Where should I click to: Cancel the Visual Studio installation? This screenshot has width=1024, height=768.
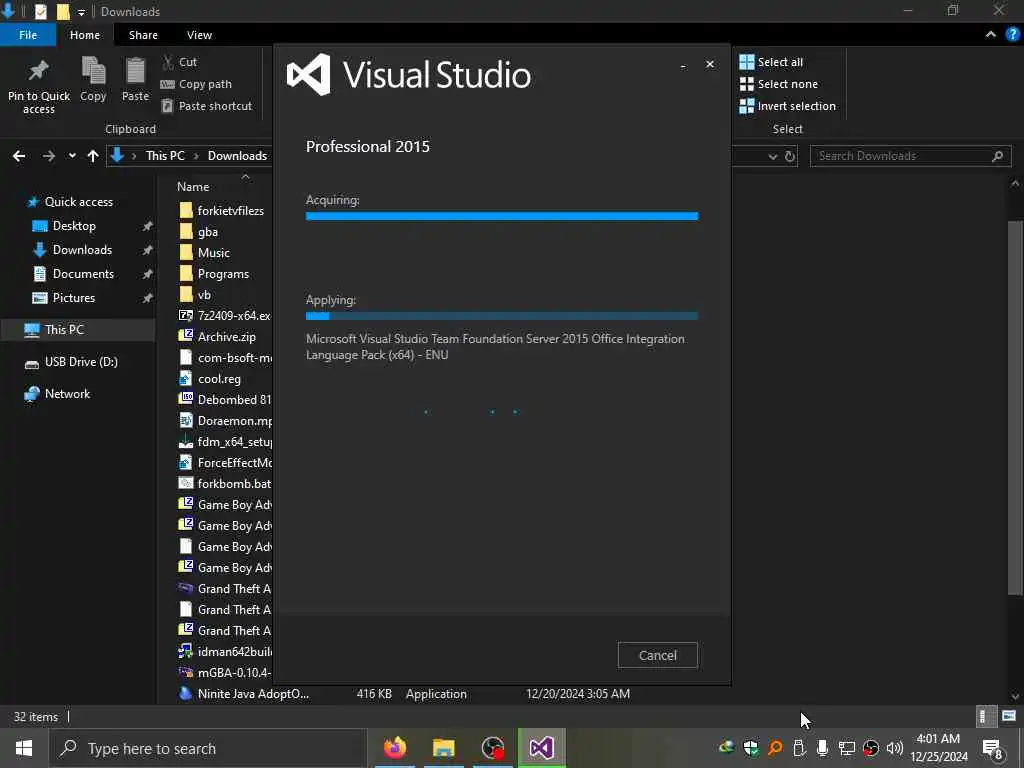coord(657,655)
